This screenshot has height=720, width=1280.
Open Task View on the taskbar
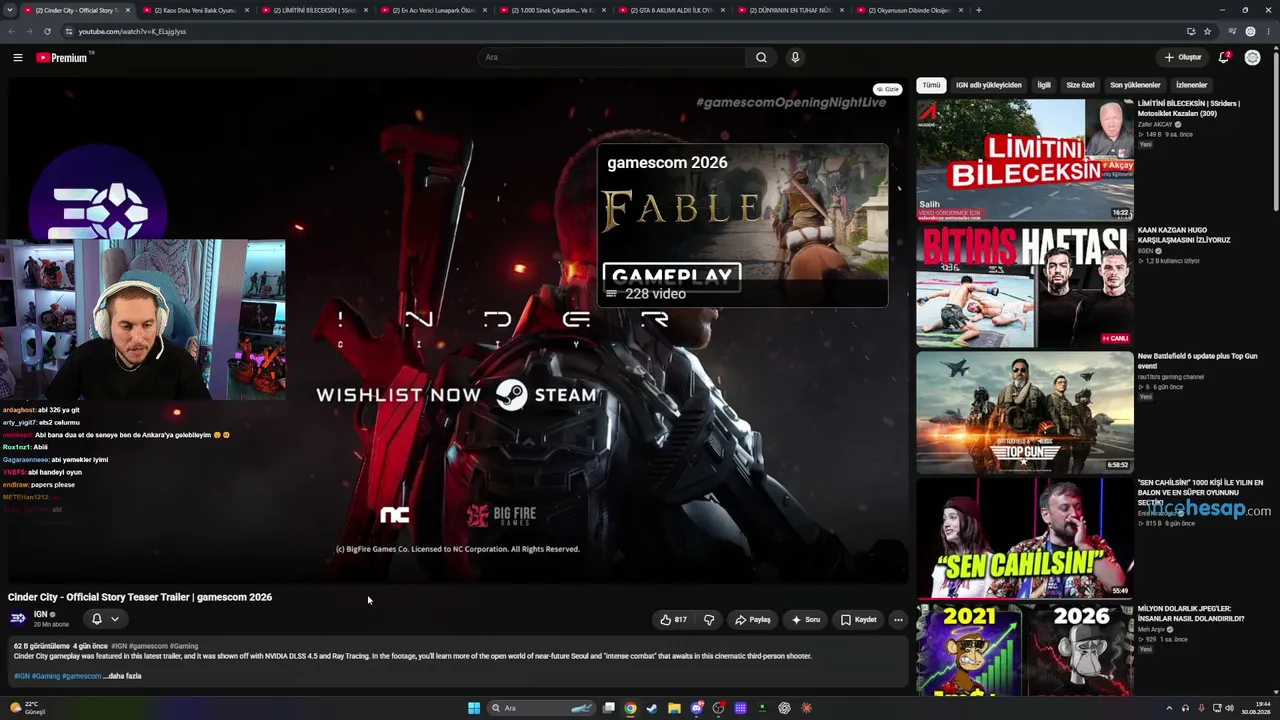608,708
